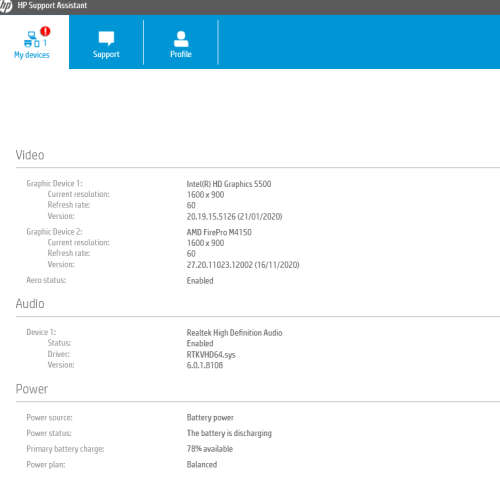500x500 pixels.
Task: Click the audio Driver label
Action: [x=59, y=354]
